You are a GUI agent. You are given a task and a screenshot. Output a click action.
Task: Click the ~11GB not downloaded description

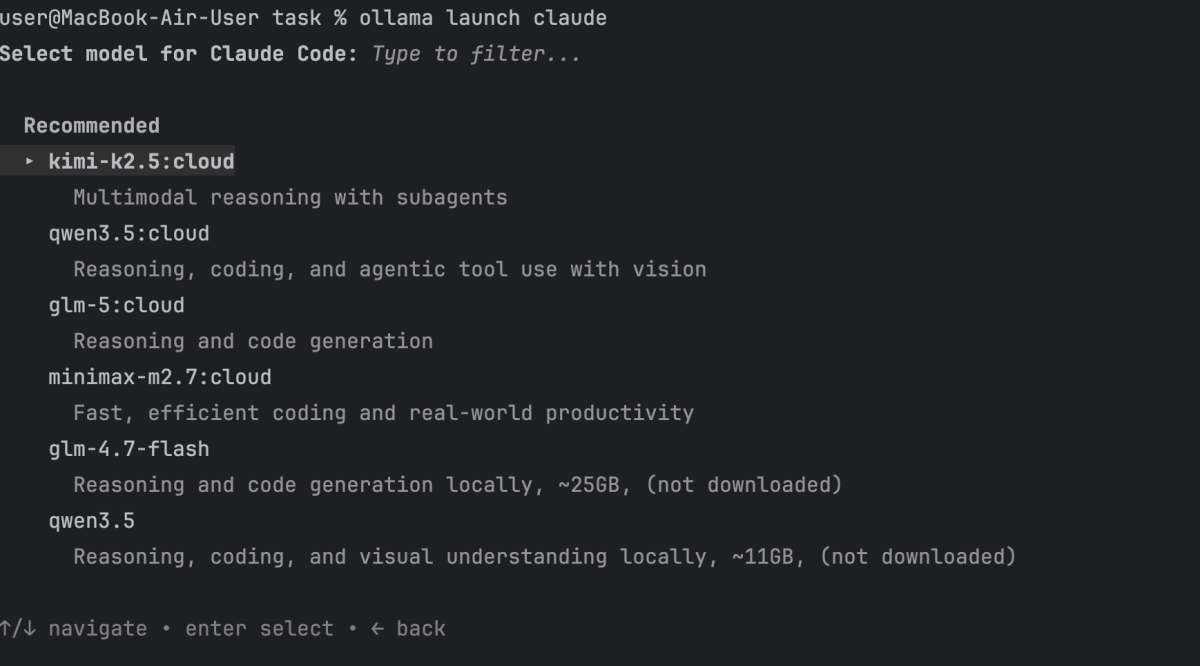544,557
